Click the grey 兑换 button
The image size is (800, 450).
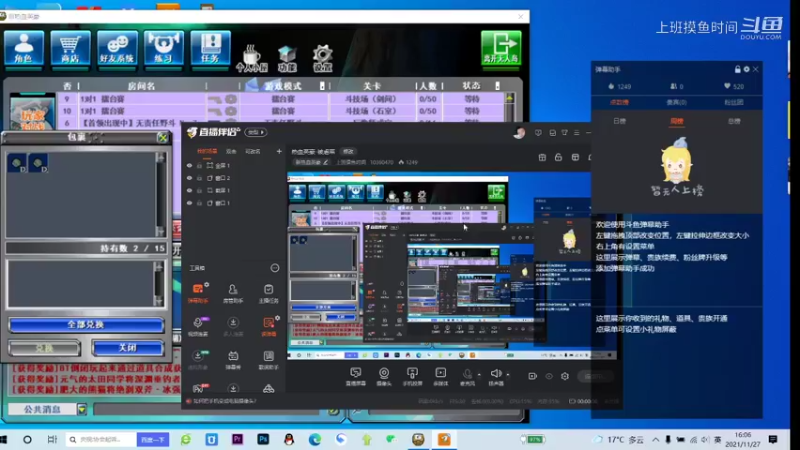[44, 348]
